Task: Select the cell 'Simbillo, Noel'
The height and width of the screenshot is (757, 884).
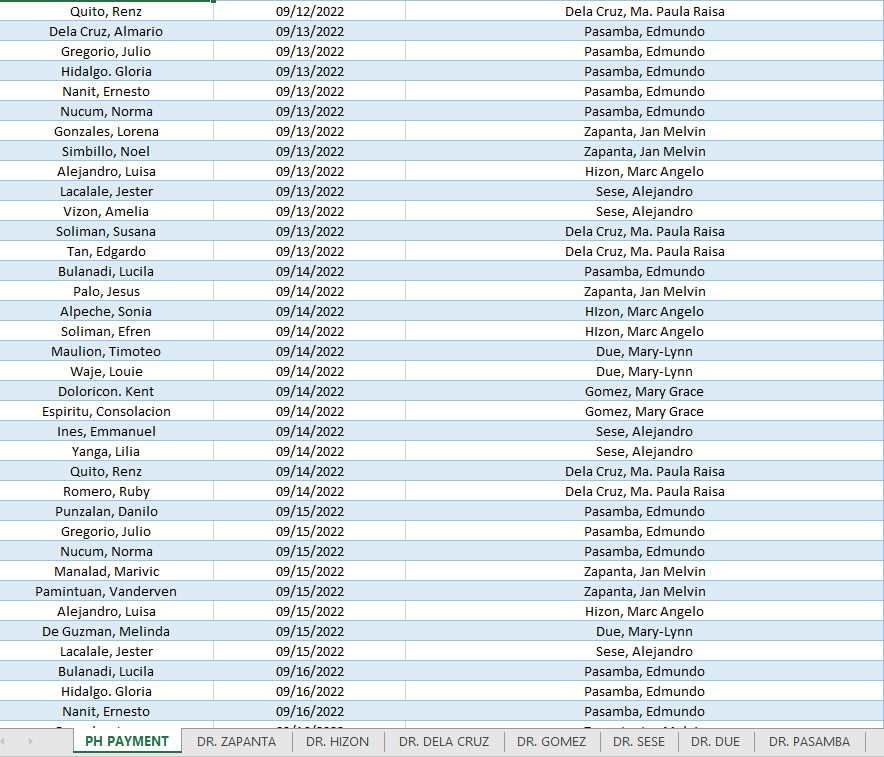Action: [x=106, y=152]
